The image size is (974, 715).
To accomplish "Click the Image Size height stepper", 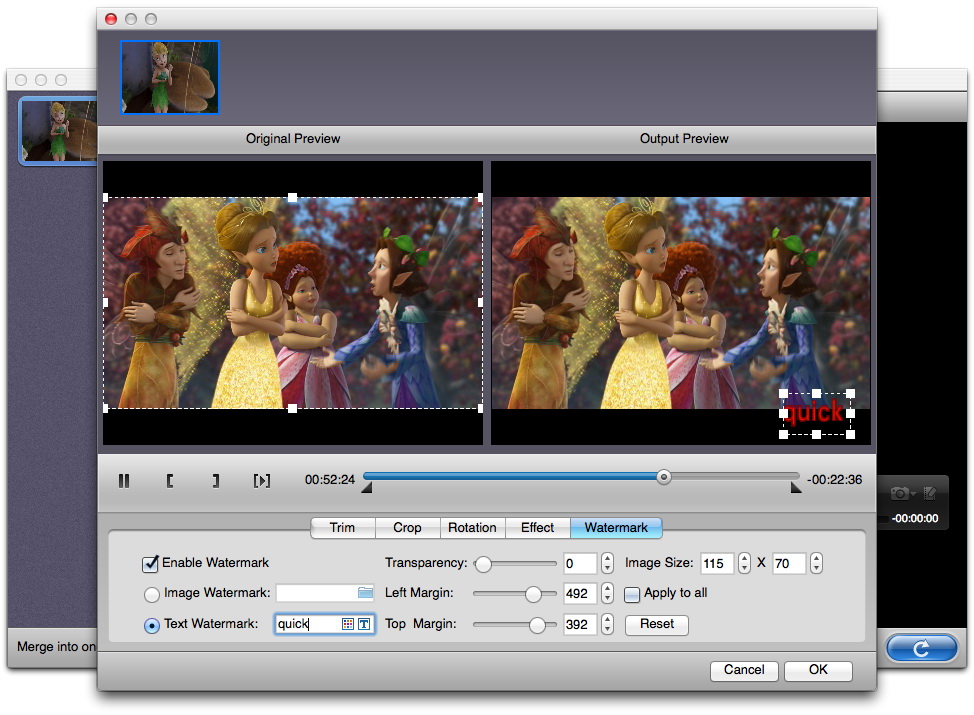I will click(x=816, y=563).
